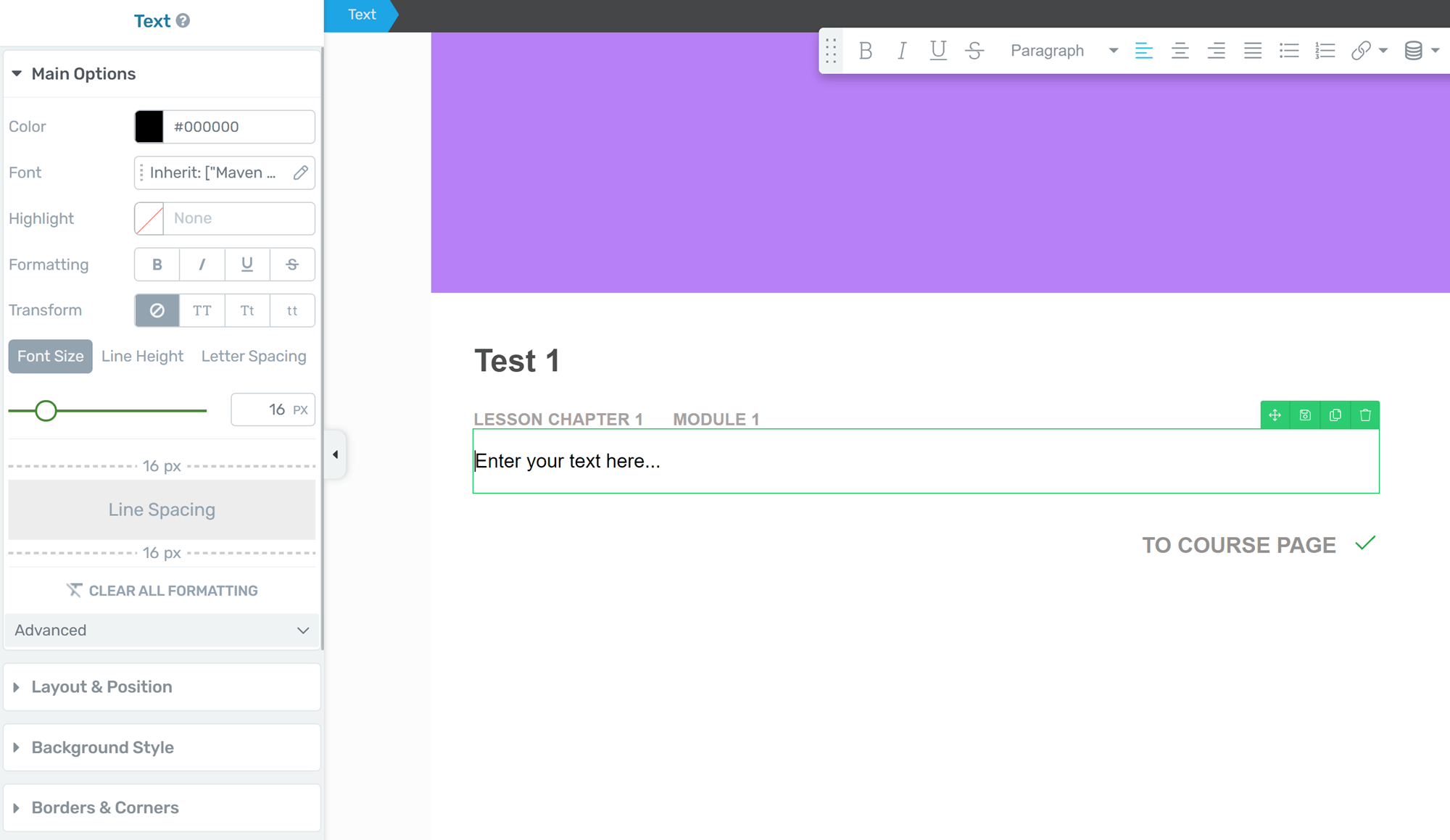Expand Layout & Position section

[162, 687]
